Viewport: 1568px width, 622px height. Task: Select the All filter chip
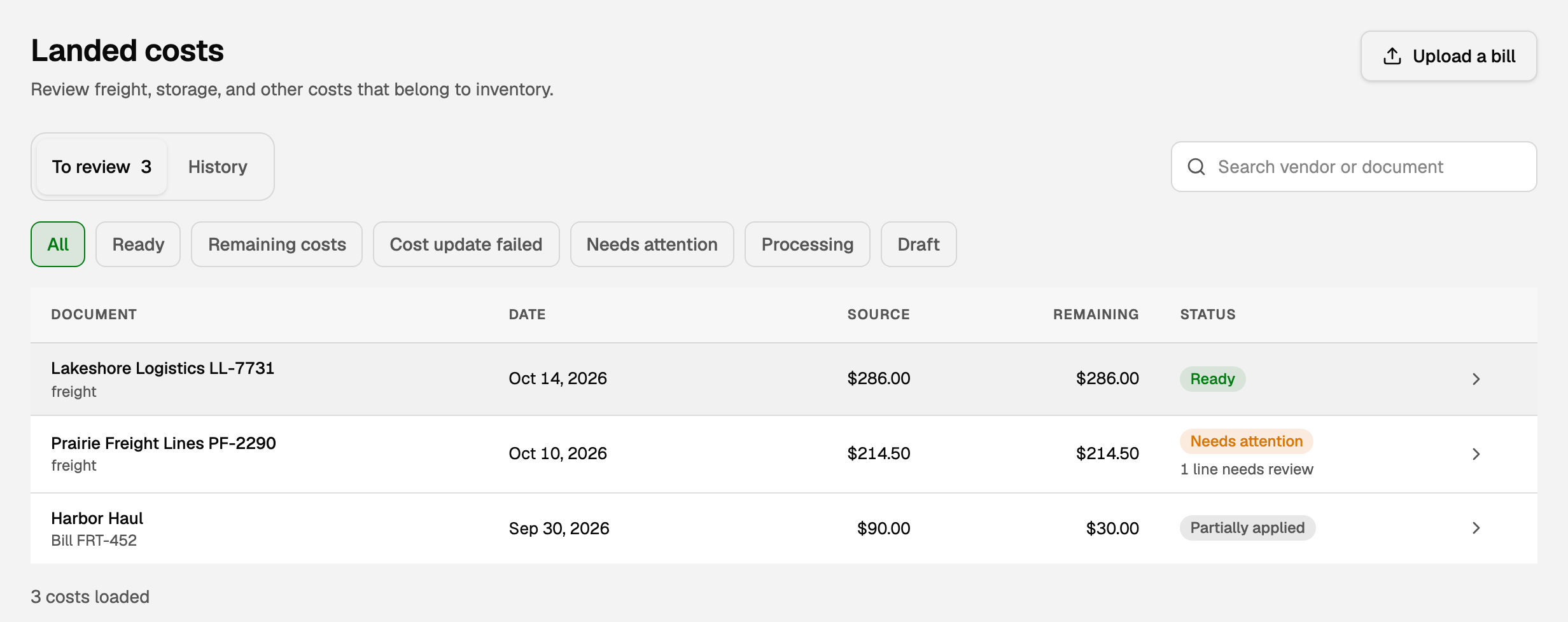[58, 244]
